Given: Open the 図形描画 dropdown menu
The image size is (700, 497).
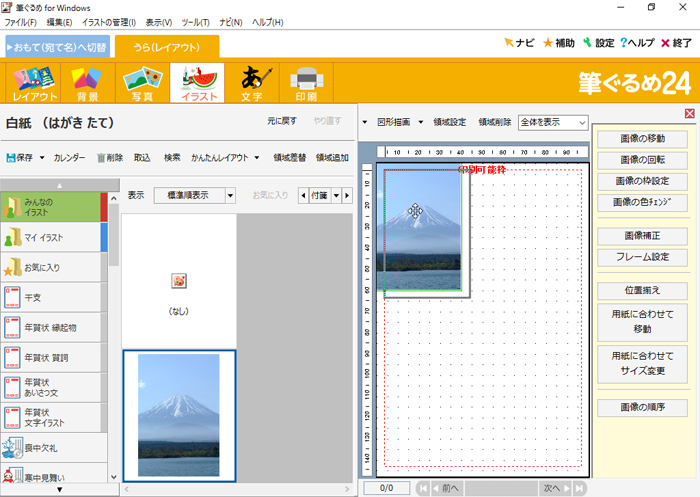Looking at the screenshot, I should (x=421, y=122).
